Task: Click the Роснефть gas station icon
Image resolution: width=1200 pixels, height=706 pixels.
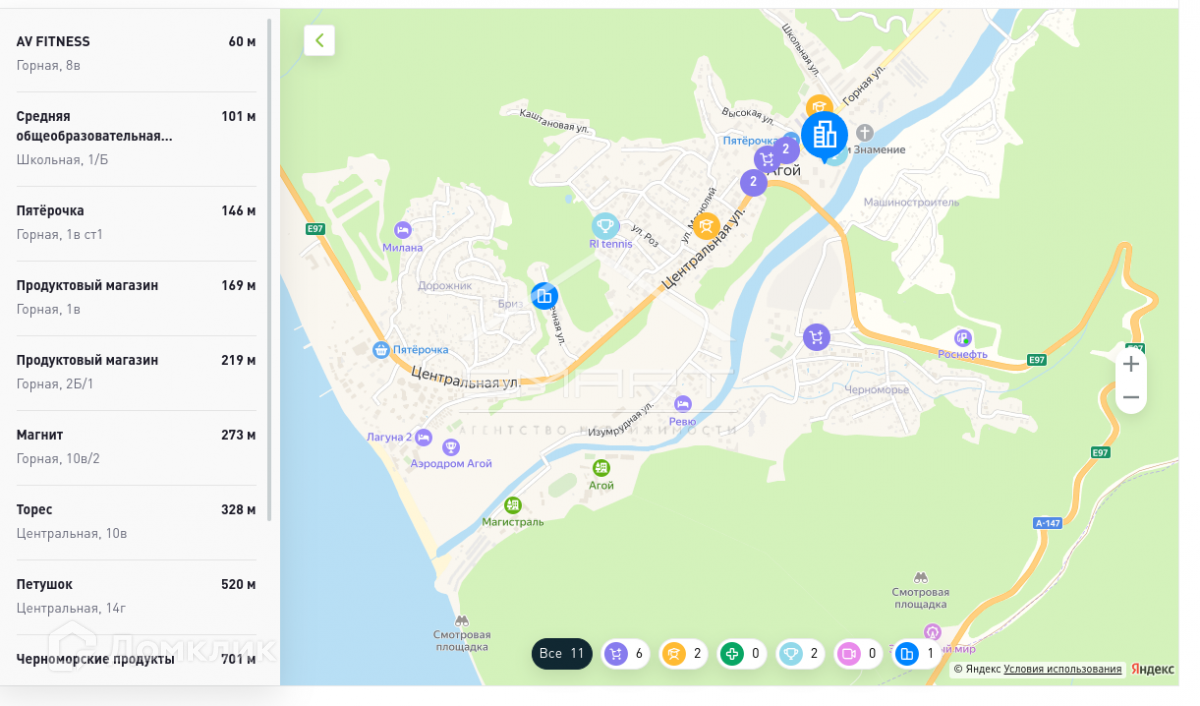Action: tap(963, 338)
